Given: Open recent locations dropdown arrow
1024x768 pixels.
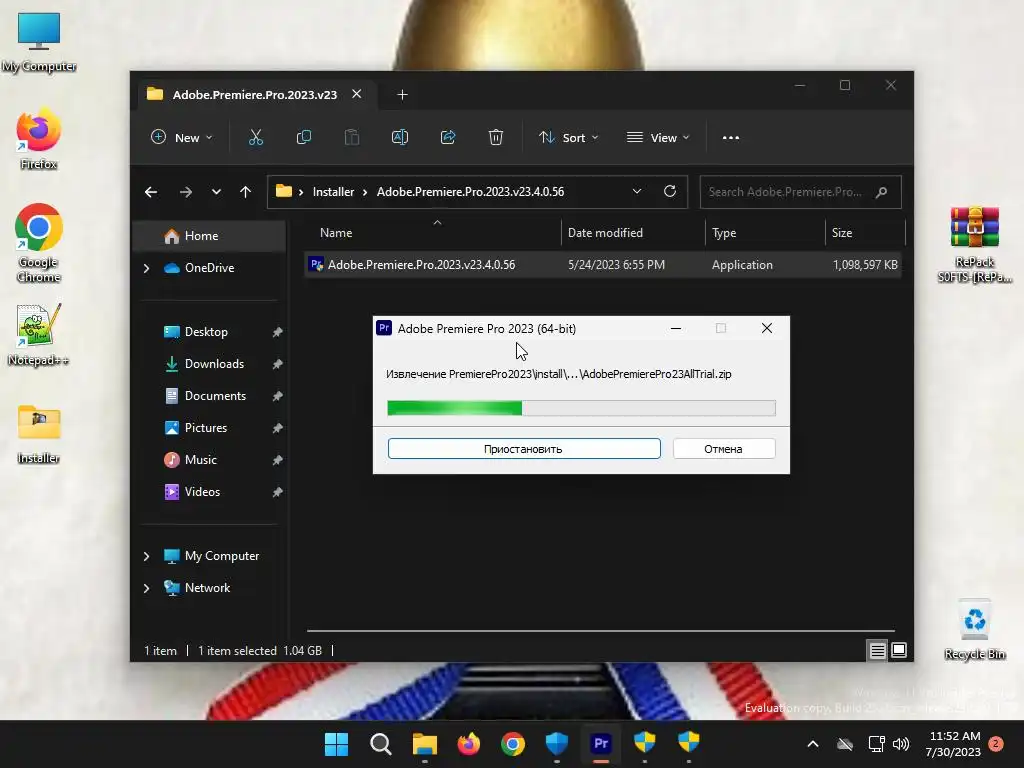Looking at the screenshot, I should [x=216, y=192].
